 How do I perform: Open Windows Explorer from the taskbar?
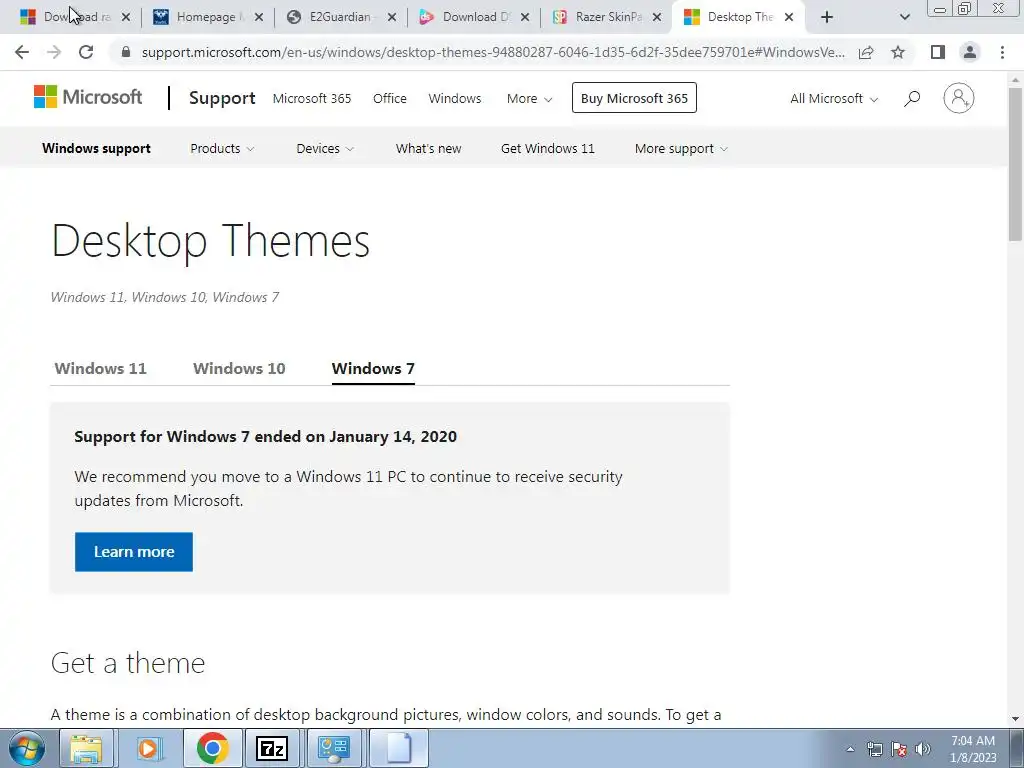[86, 748]
